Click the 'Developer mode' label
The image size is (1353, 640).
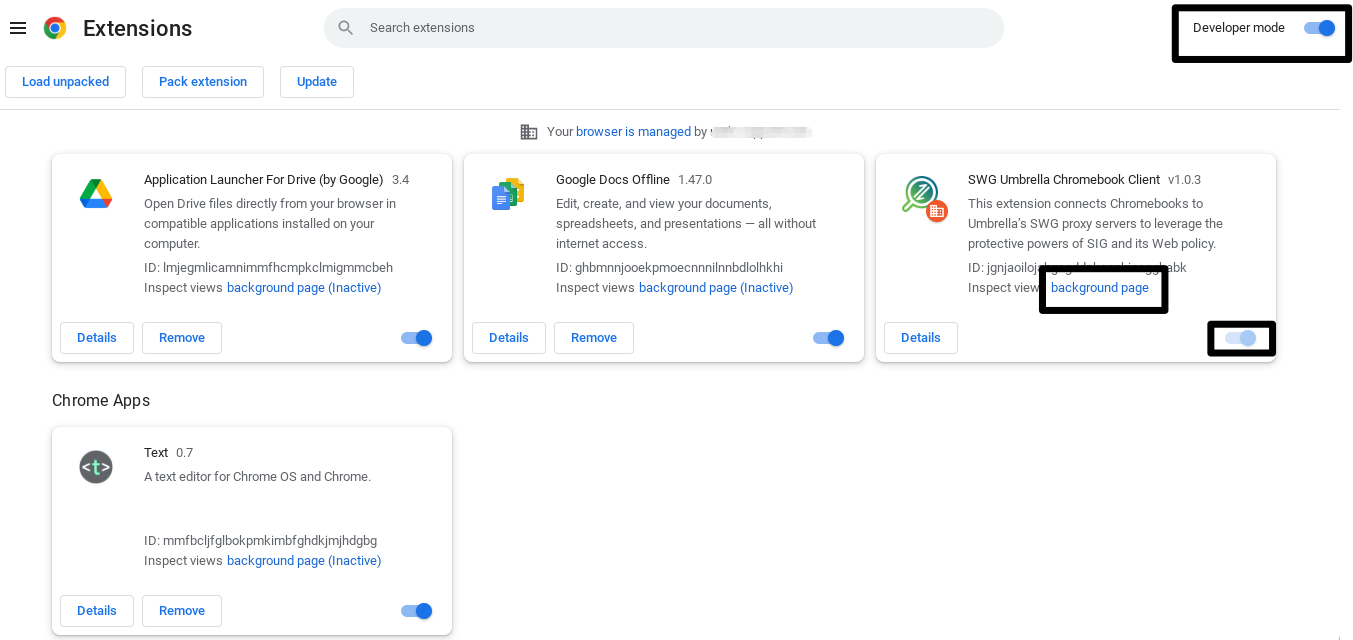1239,28
